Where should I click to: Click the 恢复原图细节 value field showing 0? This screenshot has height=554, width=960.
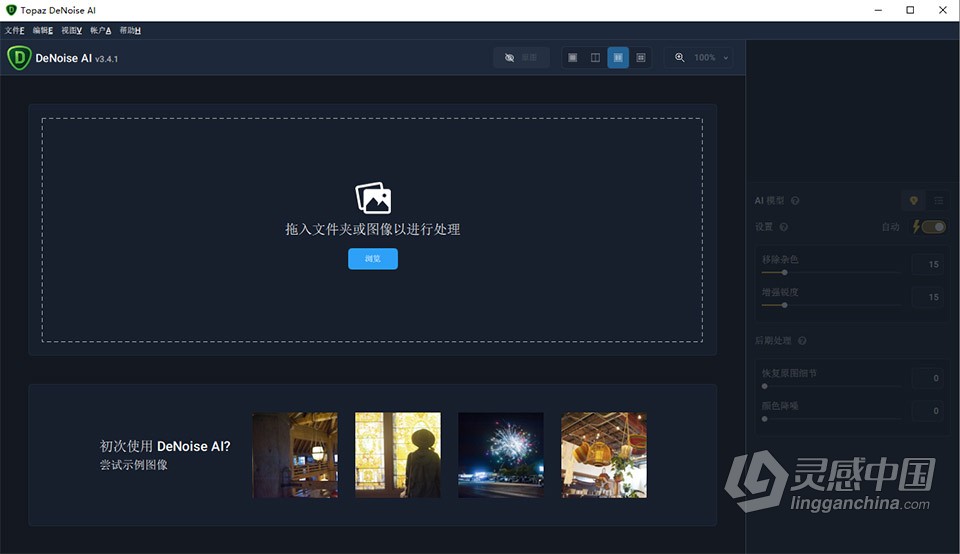tap(927, 378)
